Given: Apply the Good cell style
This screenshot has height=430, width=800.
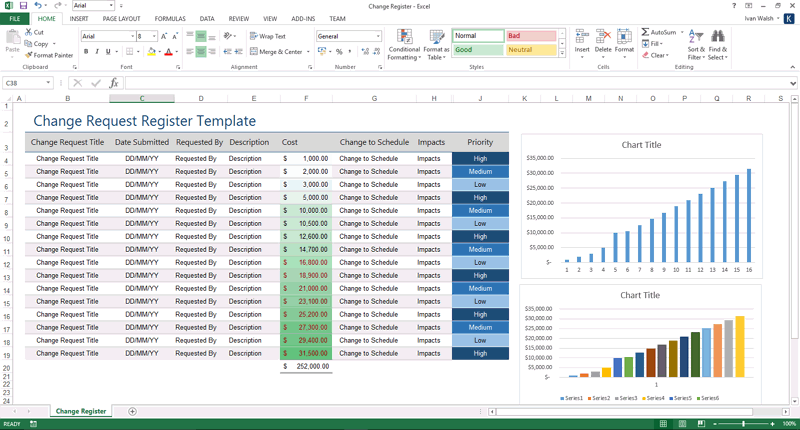Looking at the screenshot, I should [476, 49].
